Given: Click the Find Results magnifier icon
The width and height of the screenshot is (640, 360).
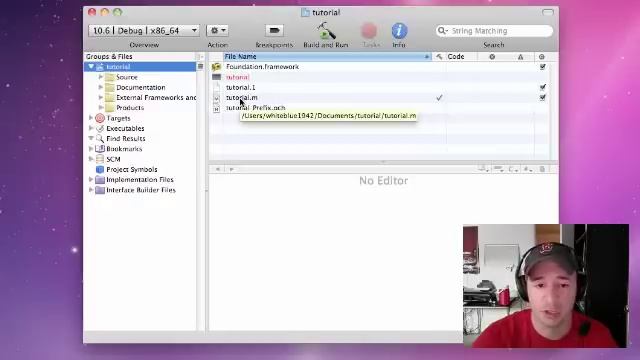Looking at the screenshot, I should click(x=100, y=139).
